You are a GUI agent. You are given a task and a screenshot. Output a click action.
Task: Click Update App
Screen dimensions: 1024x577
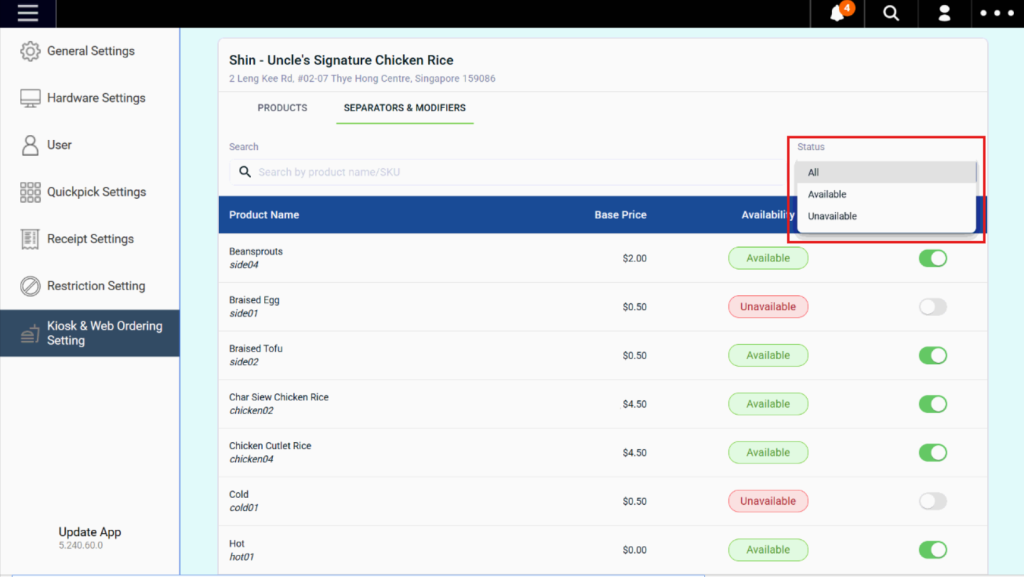89,532
